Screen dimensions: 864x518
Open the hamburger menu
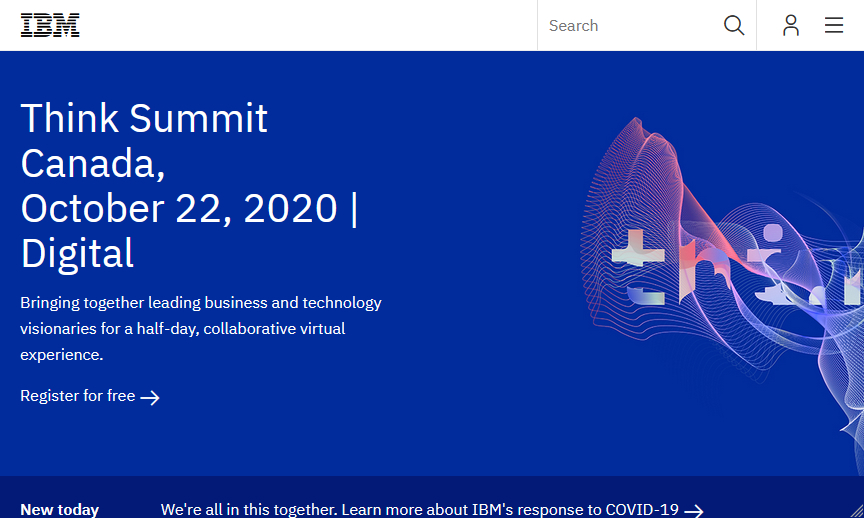(x=834, y=25)
